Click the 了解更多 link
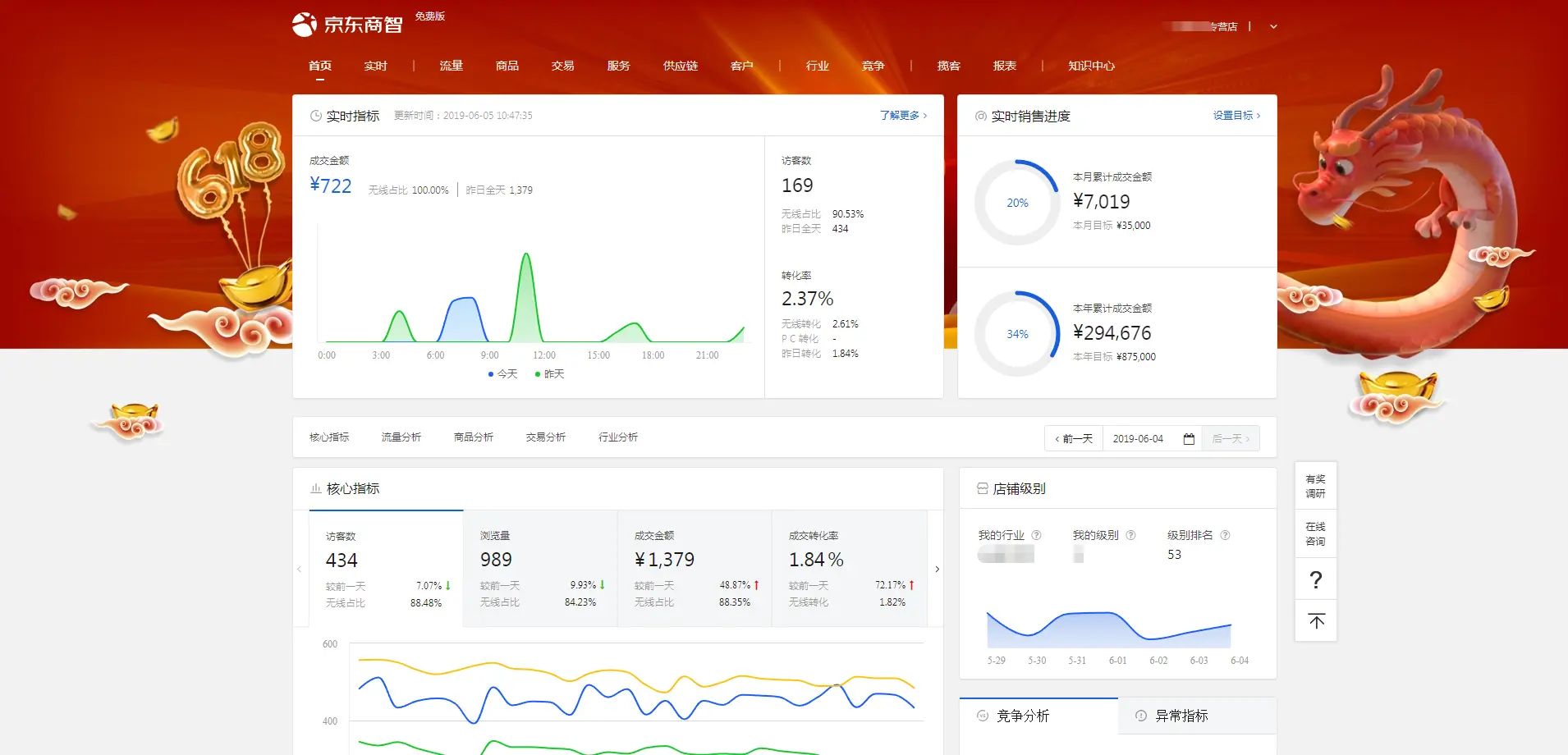Viewport: 1568px width, 755px height. [903, 116]
